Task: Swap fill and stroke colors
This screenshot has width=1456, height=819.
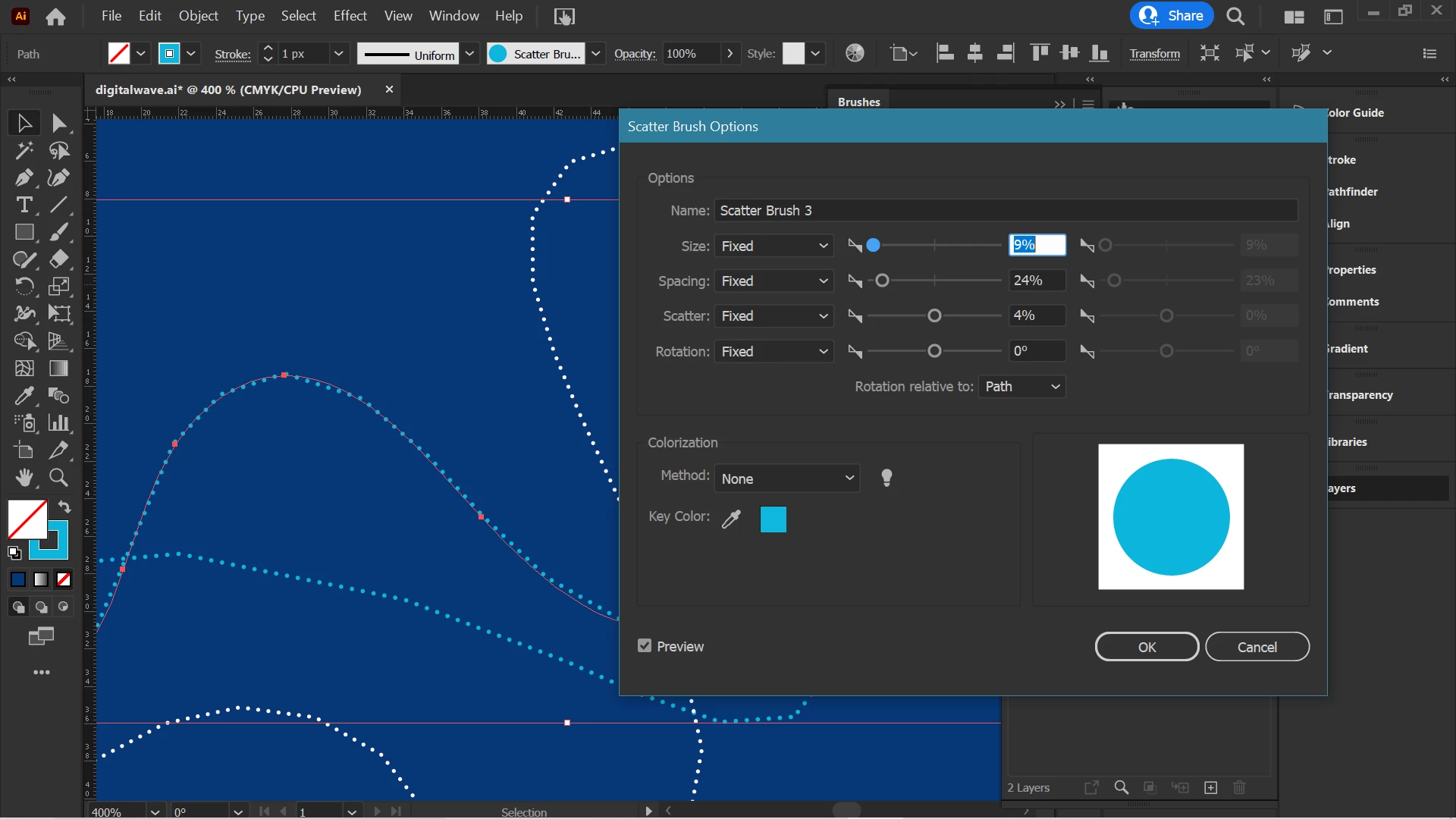Action: click(64, 507)
